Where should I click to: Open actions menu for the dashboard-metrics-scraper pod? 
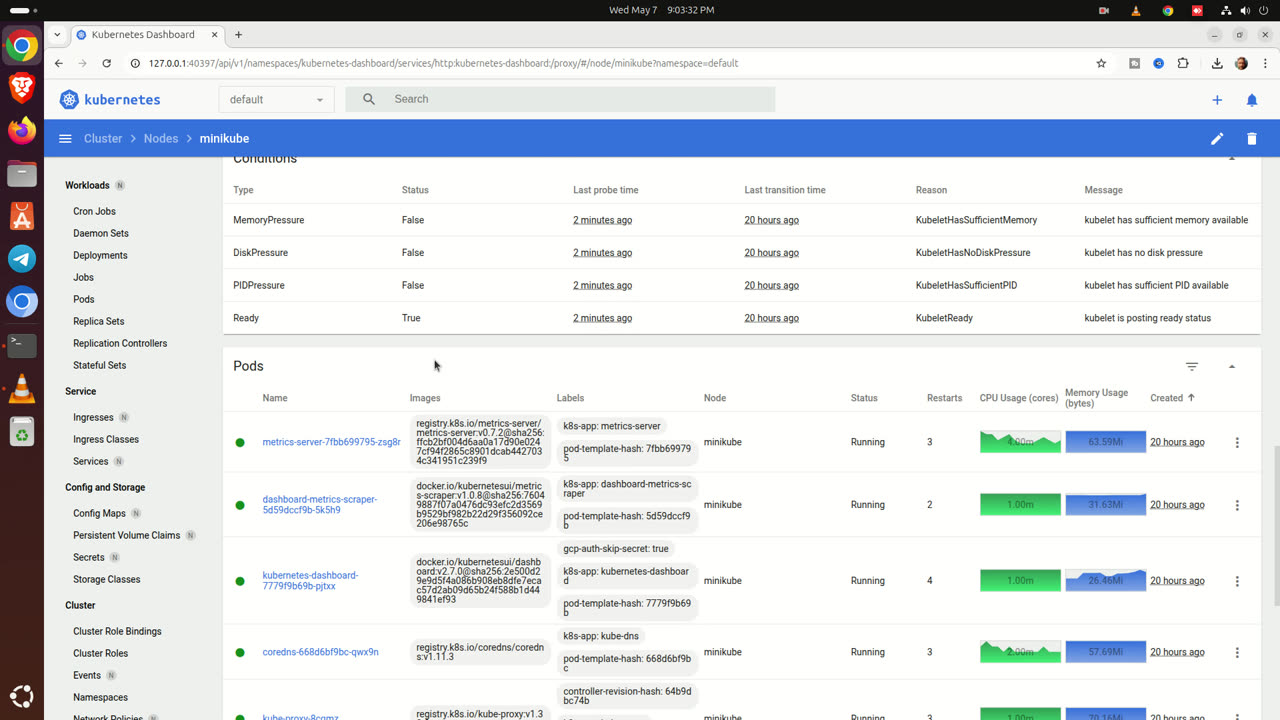click(x=1237, y=505)
